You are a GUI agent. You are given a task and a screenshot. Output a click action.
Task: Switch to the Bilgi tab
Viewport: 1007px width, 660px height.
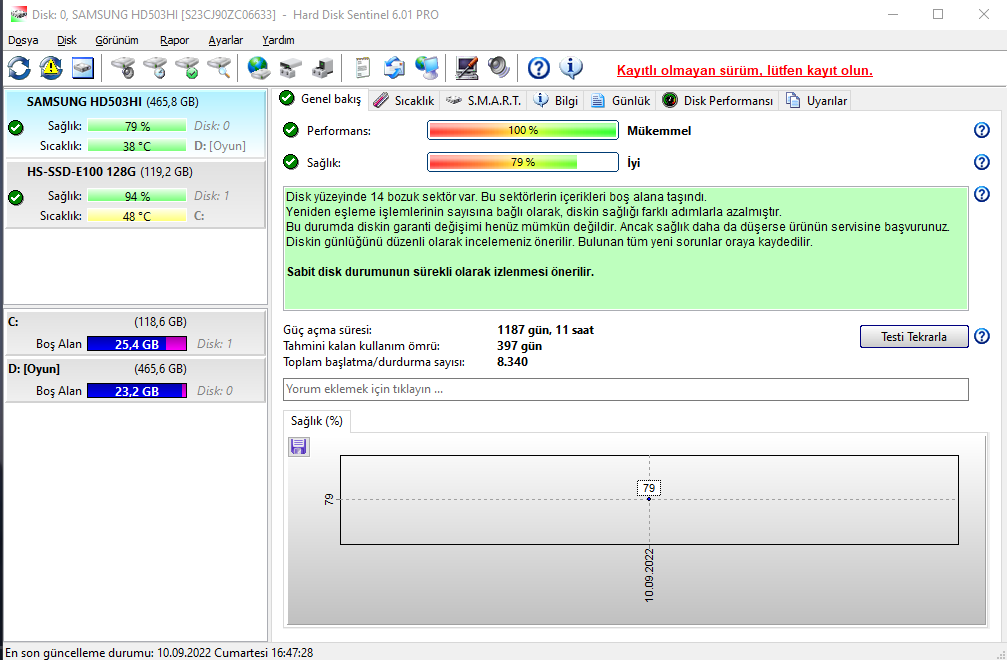click(x=557, y=101)
